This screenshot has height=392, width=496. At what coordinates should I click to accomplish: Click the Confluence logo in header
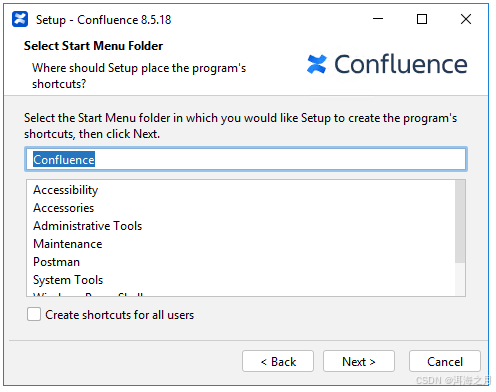pos(387,64)
